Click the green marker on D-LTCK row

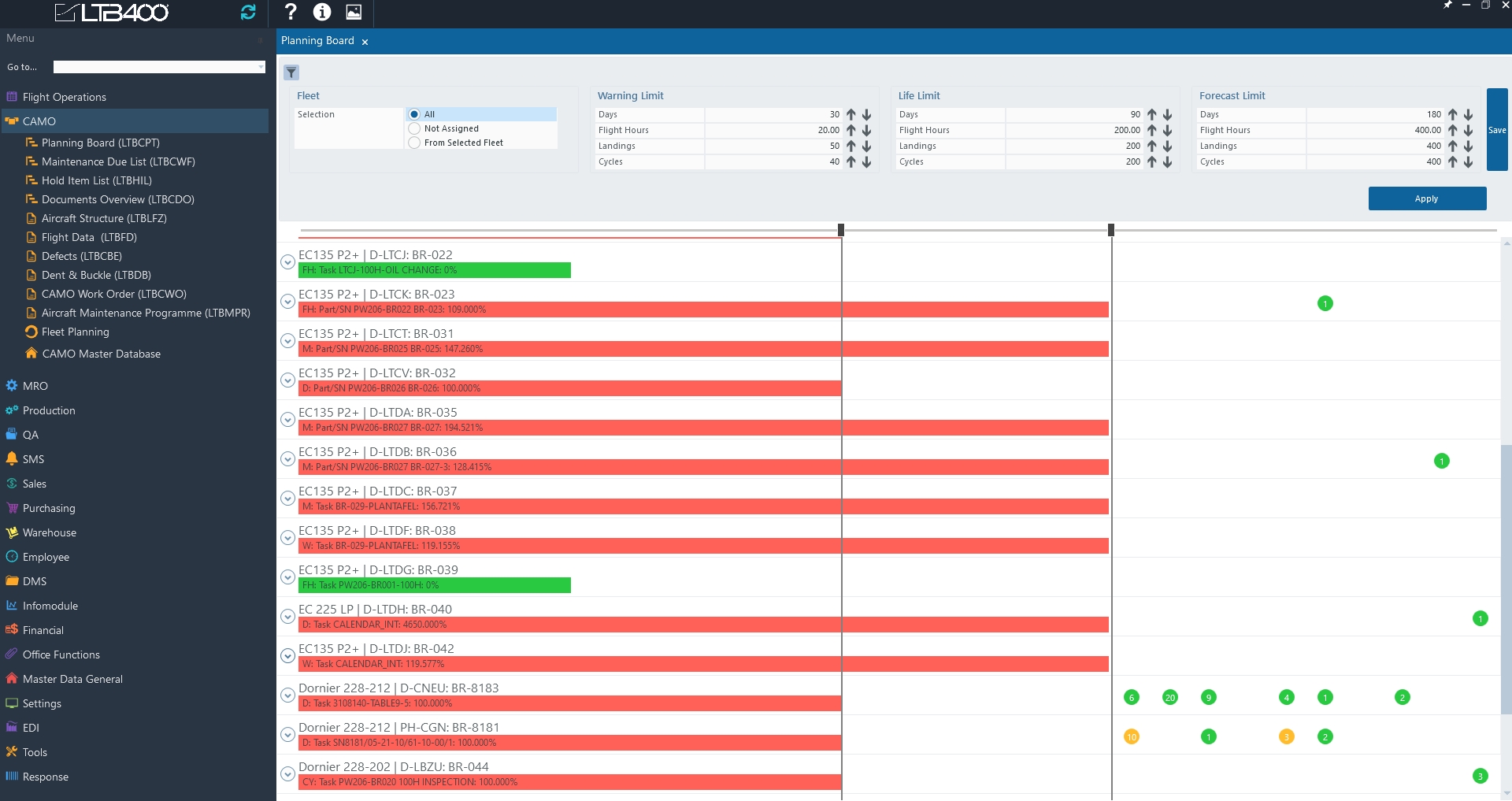1325,303
